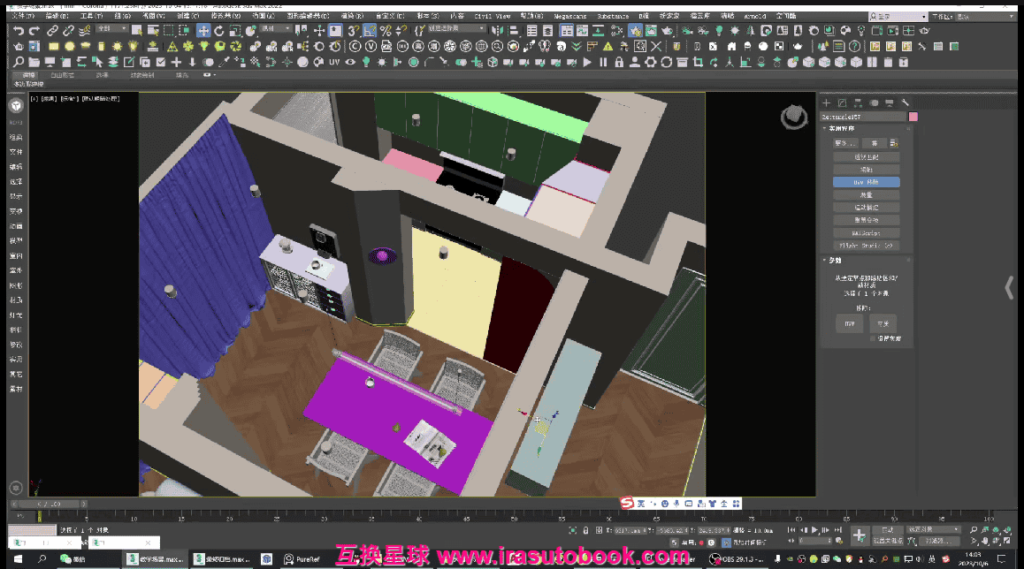
Task: Open the arnold menu
Action: click(x=754, y=16)
